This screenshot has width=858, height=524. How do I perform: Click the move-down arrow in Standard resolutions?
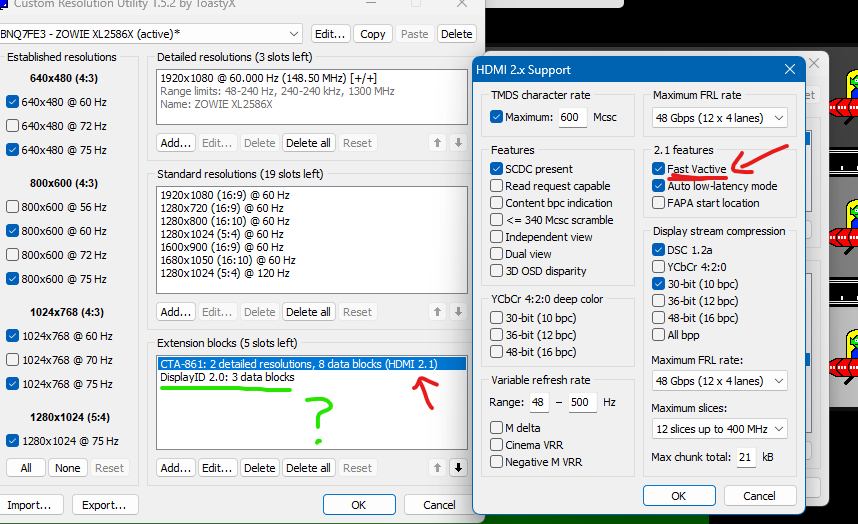458,312
